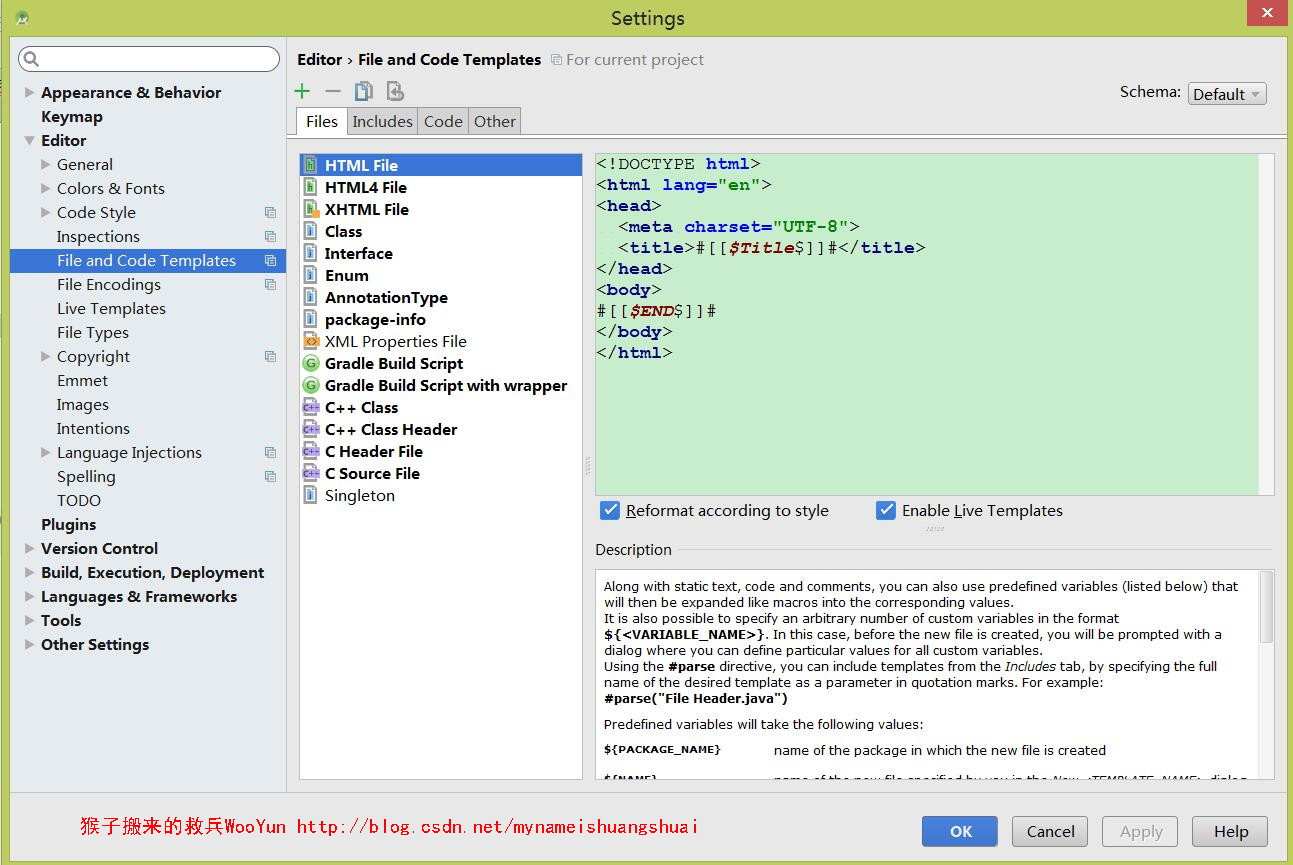Switch to the Includes tab
The height and width of the screenshot is (865, 1293).
(382, 122)
